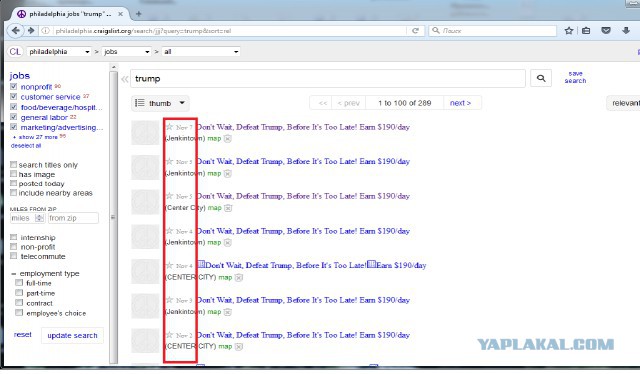The height and width of the screenshot is (374, 640).
Task: Uncheck the marketing/advertising checkbox
Action: point(13,127)
